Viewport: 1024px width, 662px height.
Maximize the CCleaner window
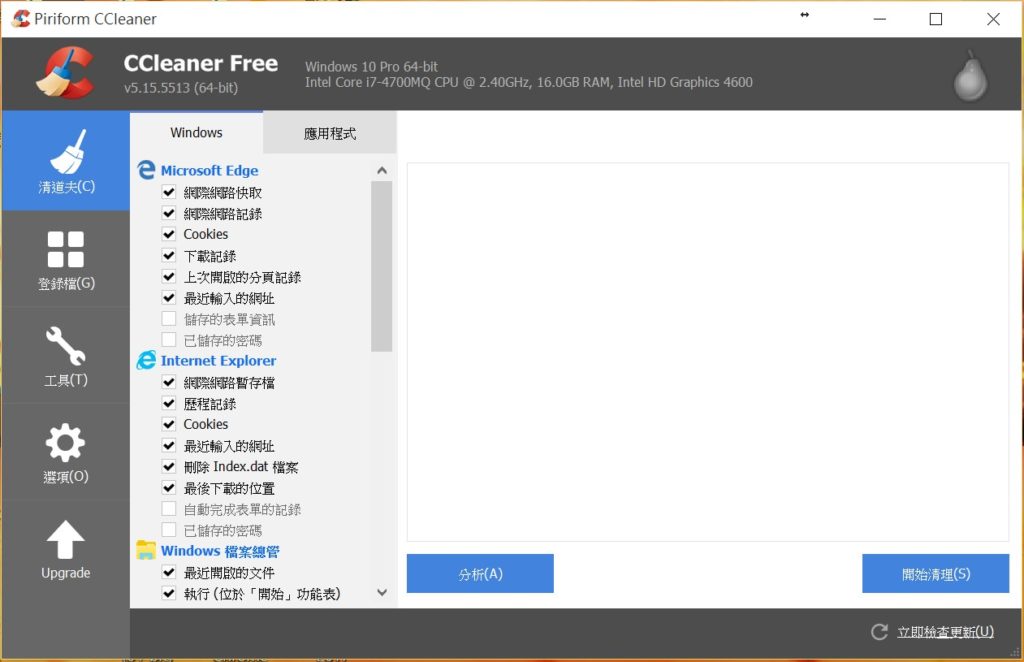[935, 19]
